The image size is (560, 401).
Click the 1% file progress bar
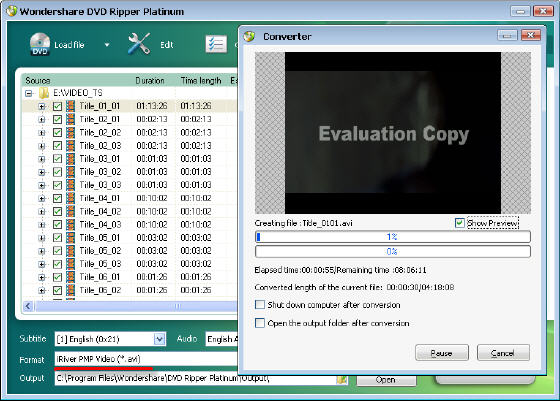tap(392, 237)
